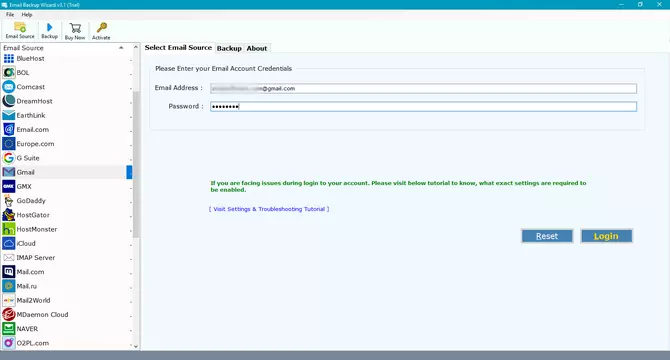This screenshot has height=360, width=670.
Task: Open the File menu
Action: tap(10, 15)
